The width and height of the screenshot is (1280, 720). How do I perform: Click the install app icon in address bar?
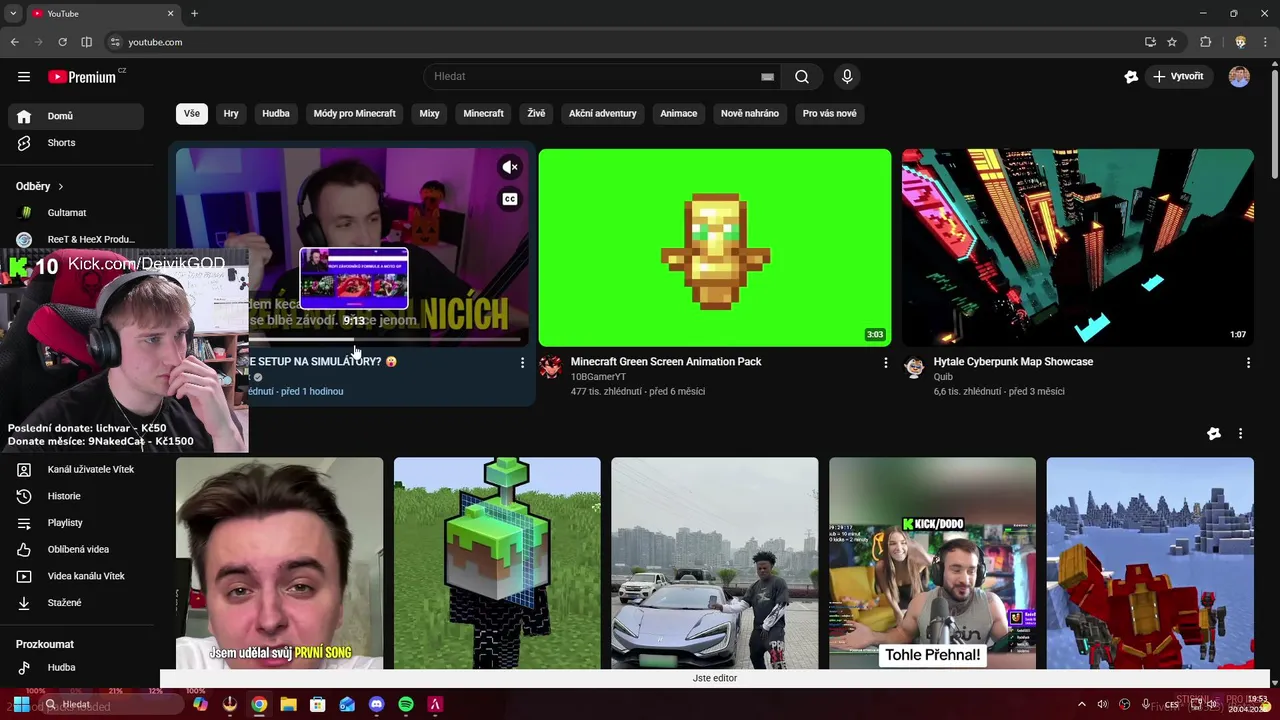point(1150,42)
